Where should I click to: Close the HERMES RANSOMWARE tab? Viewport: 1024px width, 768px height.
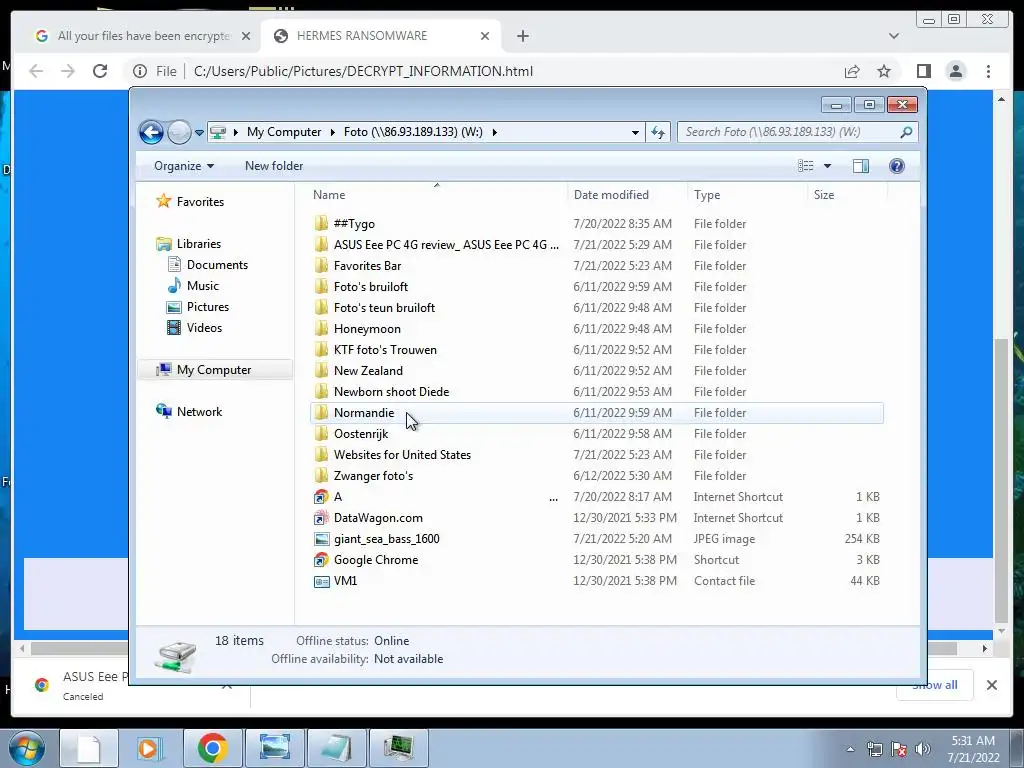tap(485, 36)
